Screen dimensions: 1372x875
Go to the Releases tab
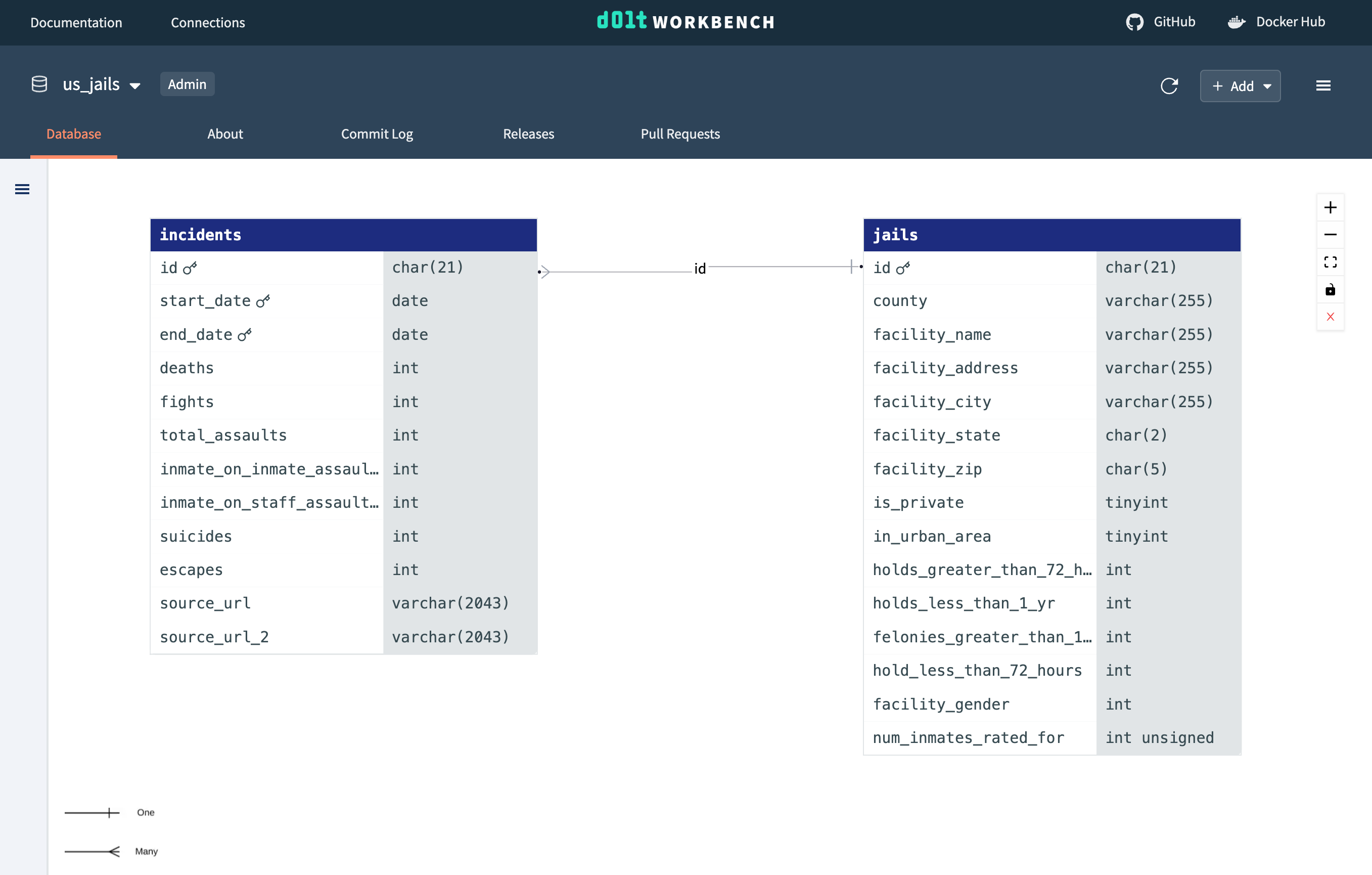(x=528, y=134)
